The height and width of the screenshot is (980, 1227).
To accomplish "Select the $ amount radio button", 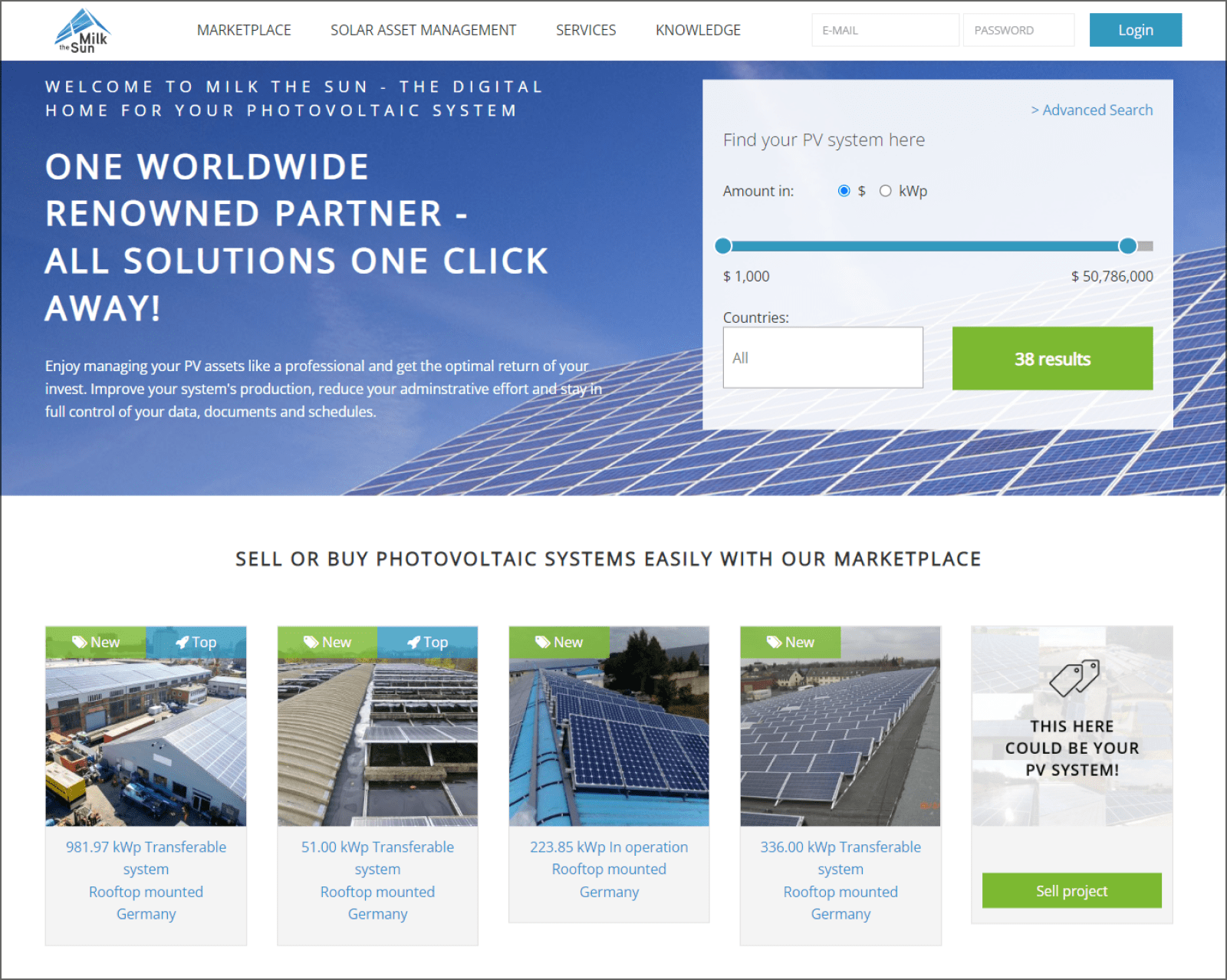I will [844, 191].
